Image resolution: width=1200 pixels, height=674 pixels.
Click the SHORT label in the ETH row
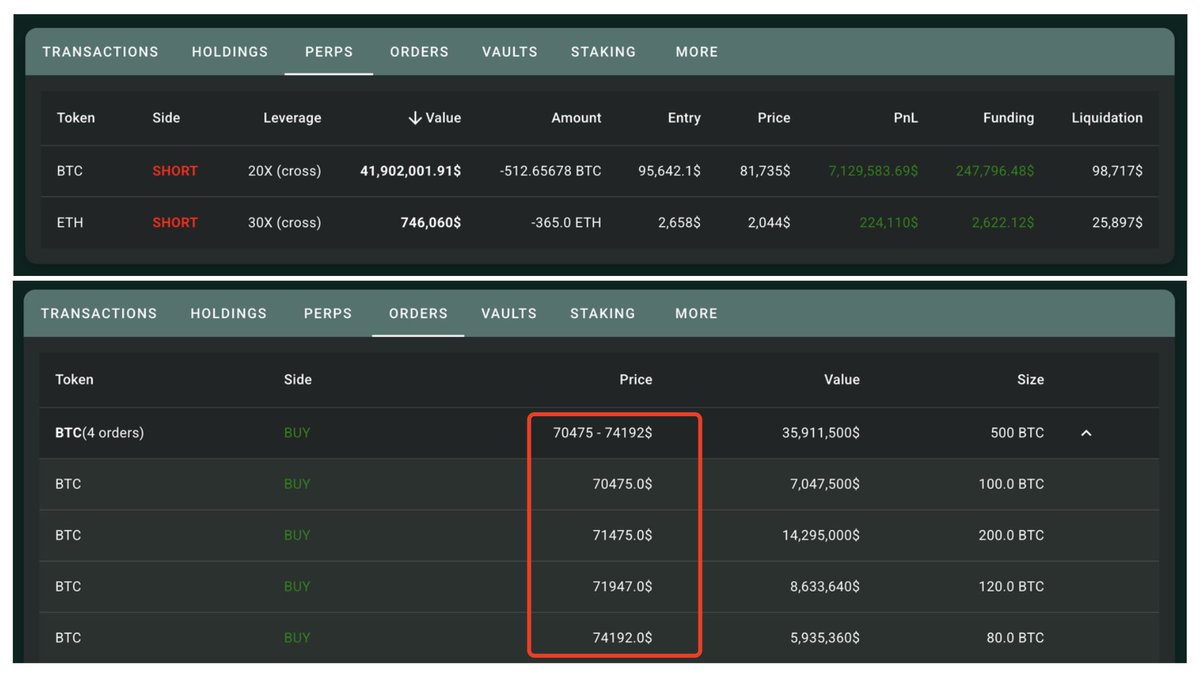(175, 222)
